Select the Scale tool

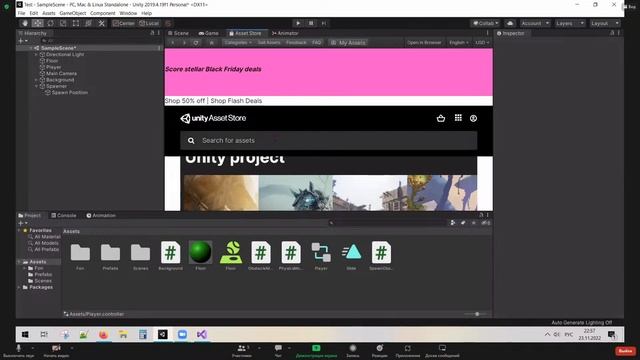point(63,23)
